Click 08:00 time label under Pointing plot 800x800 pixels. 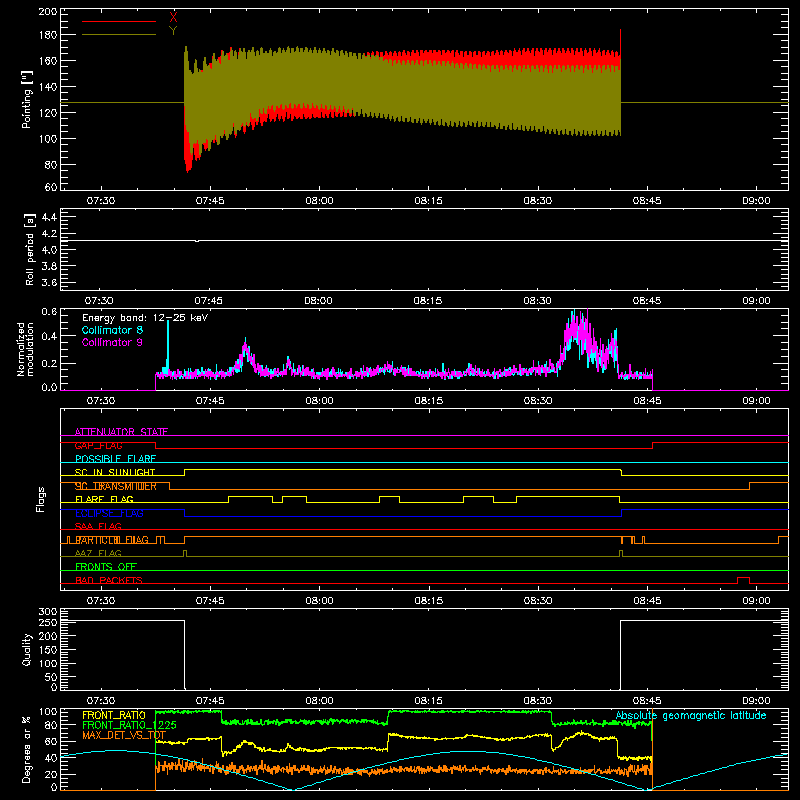pos(319,201)
